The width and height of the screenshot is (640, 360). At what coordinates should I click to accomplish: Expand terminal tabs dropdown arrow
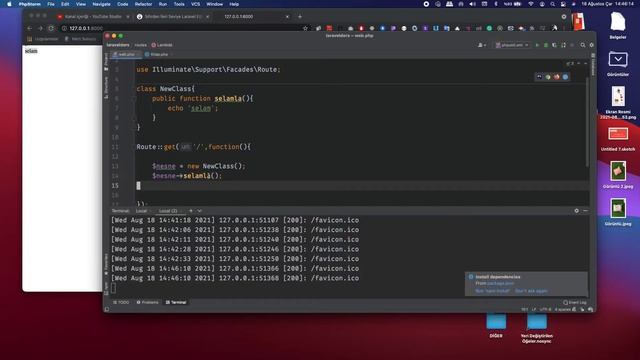200,211
